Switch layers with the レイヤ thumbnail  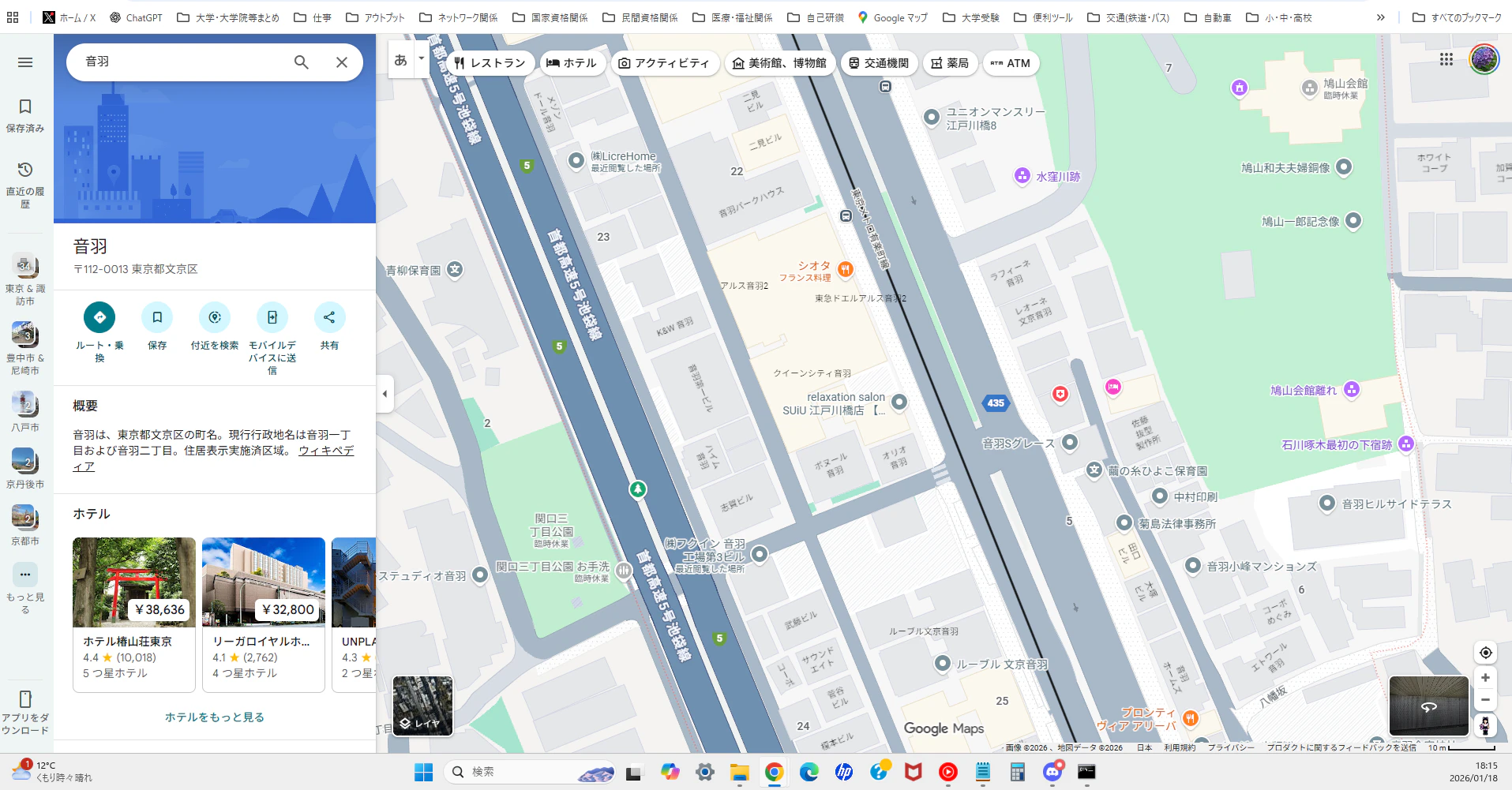pos(423,706)
